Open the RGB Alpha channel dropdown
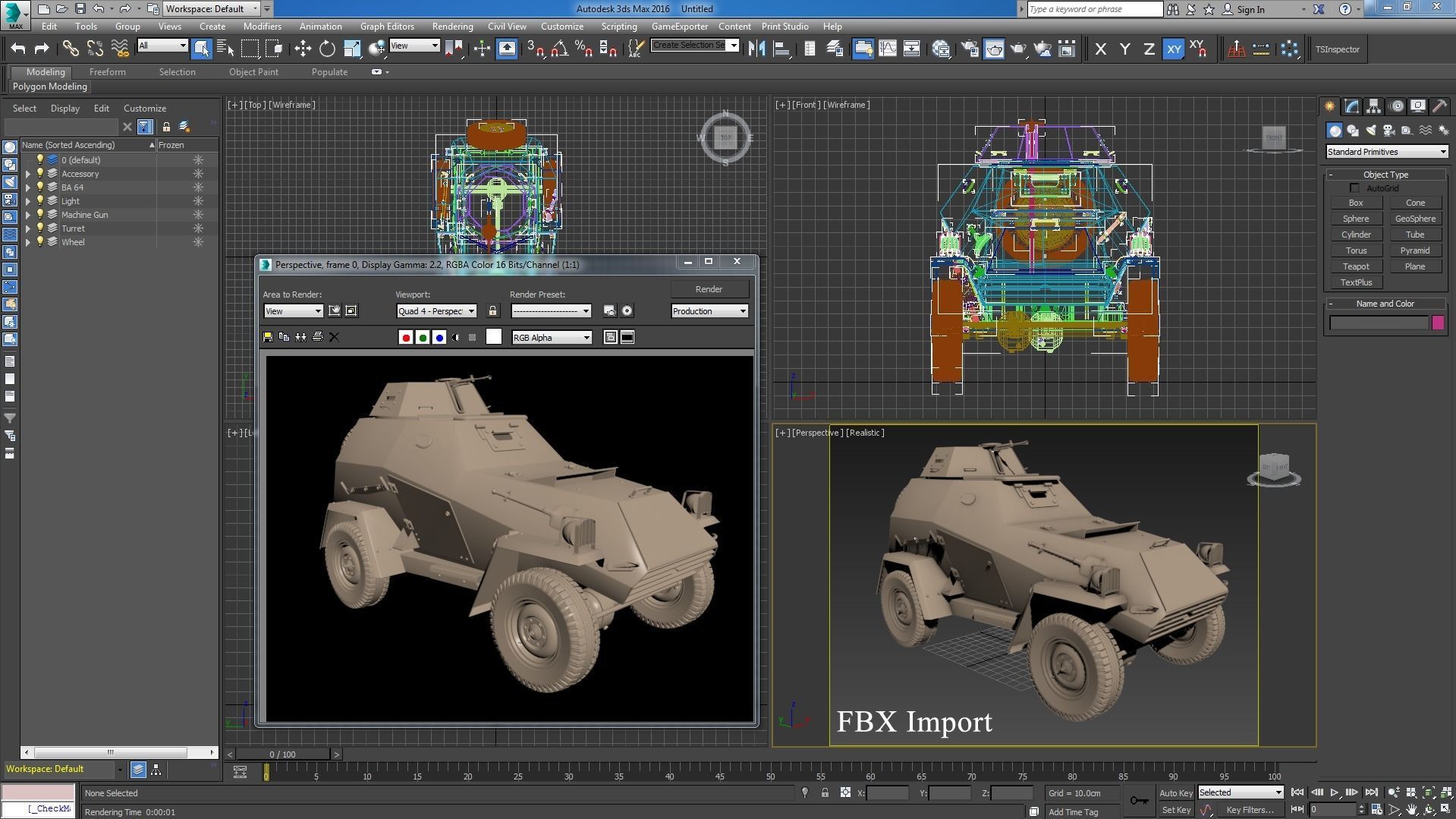Image resolution: width=1456 pixels, height=819 pixels. click(552, 338)
